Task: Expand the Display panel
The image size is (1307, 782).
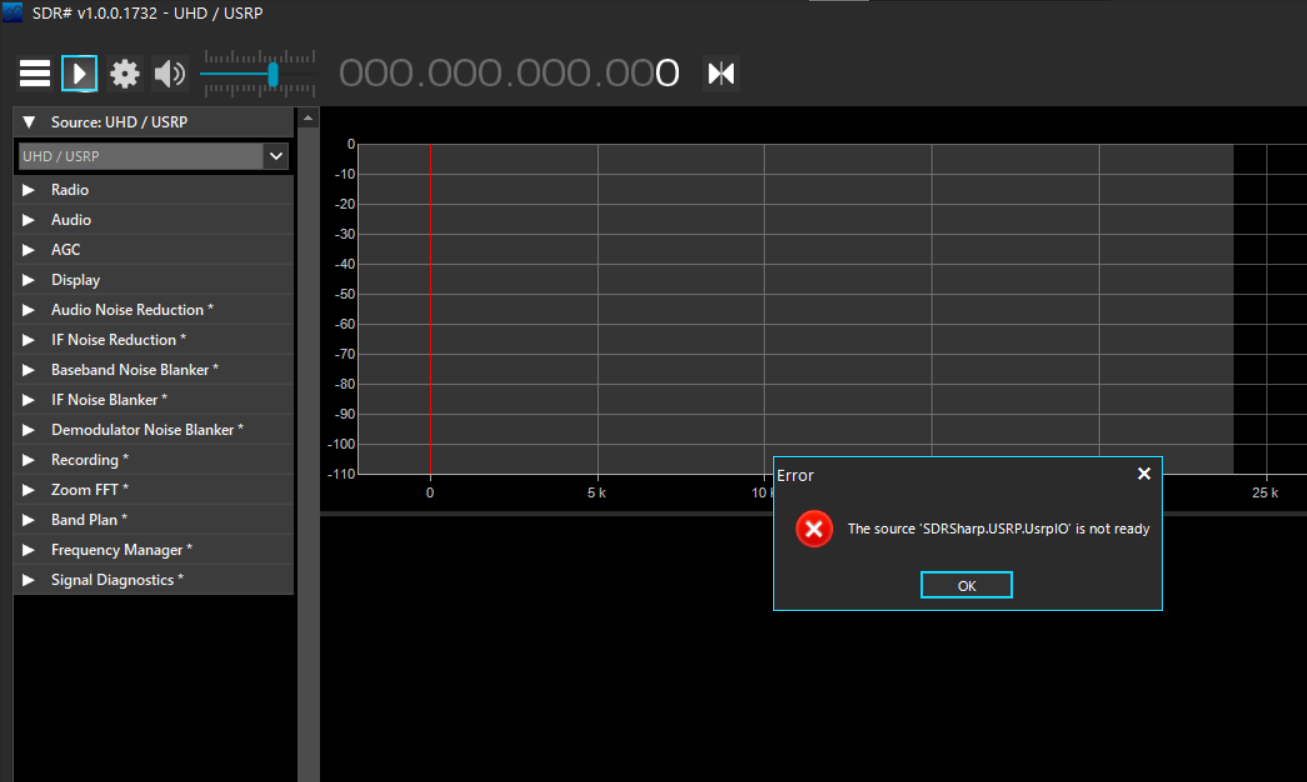Action: click(x=154, y=280)
